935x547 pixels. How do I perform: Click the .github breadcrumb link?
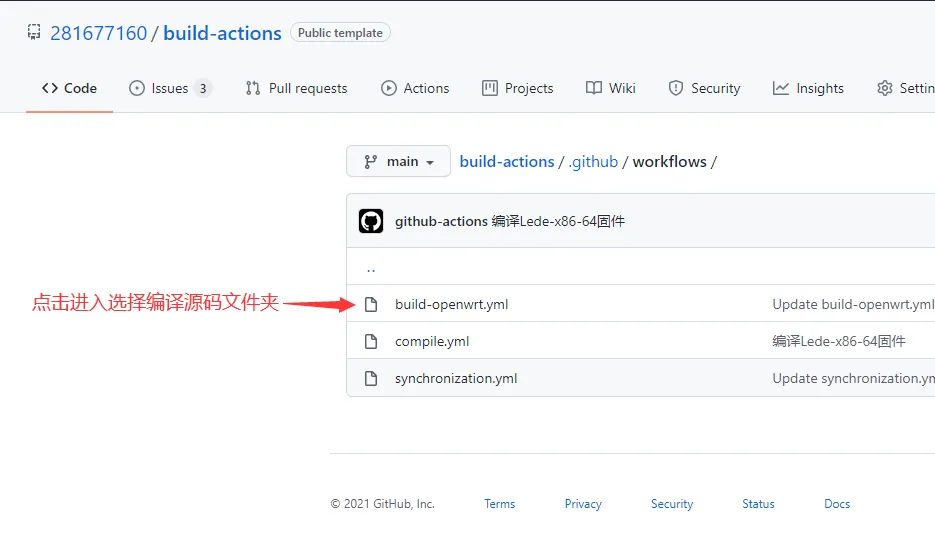tap(593, 161)
